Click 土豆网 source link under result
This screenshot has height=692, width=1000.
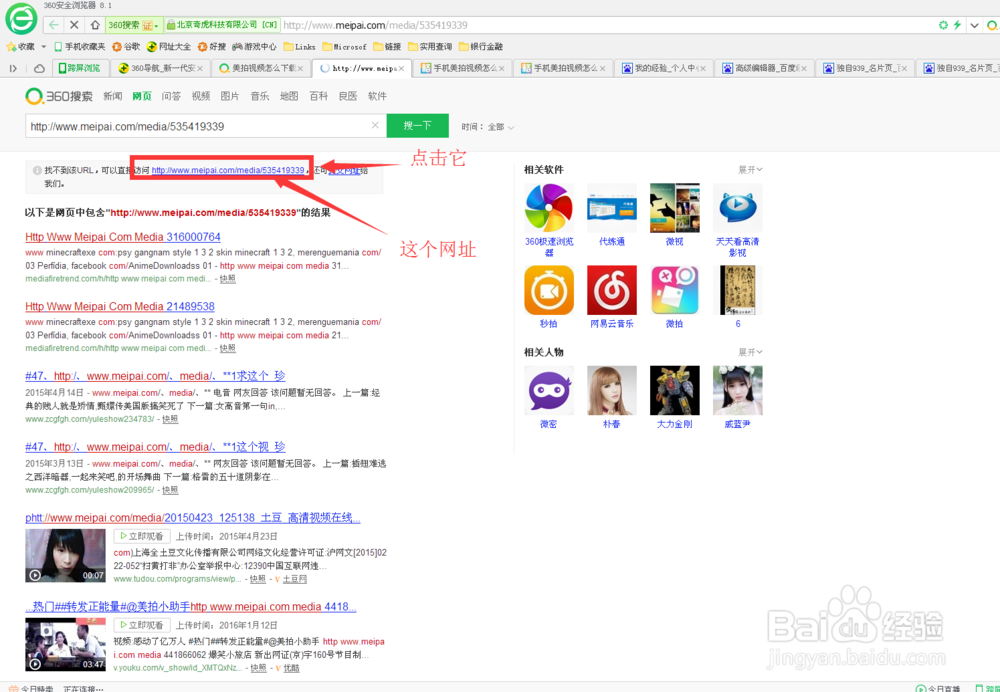(x=295, y=579)
